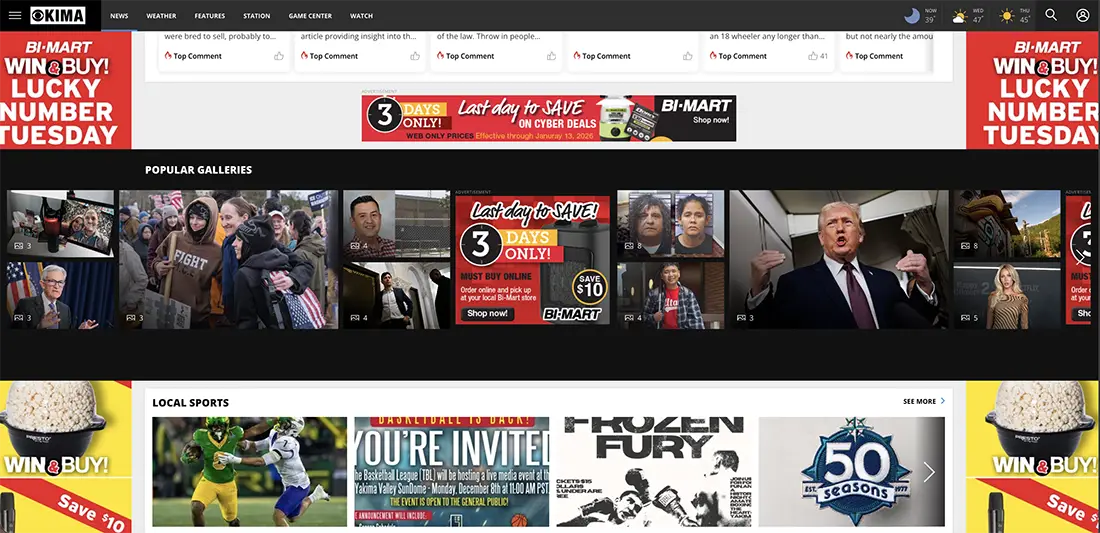Screen dimensions: 1100x533
Task: View Thursday sunny forecast icon
Action: click(x=1007, y=15)
